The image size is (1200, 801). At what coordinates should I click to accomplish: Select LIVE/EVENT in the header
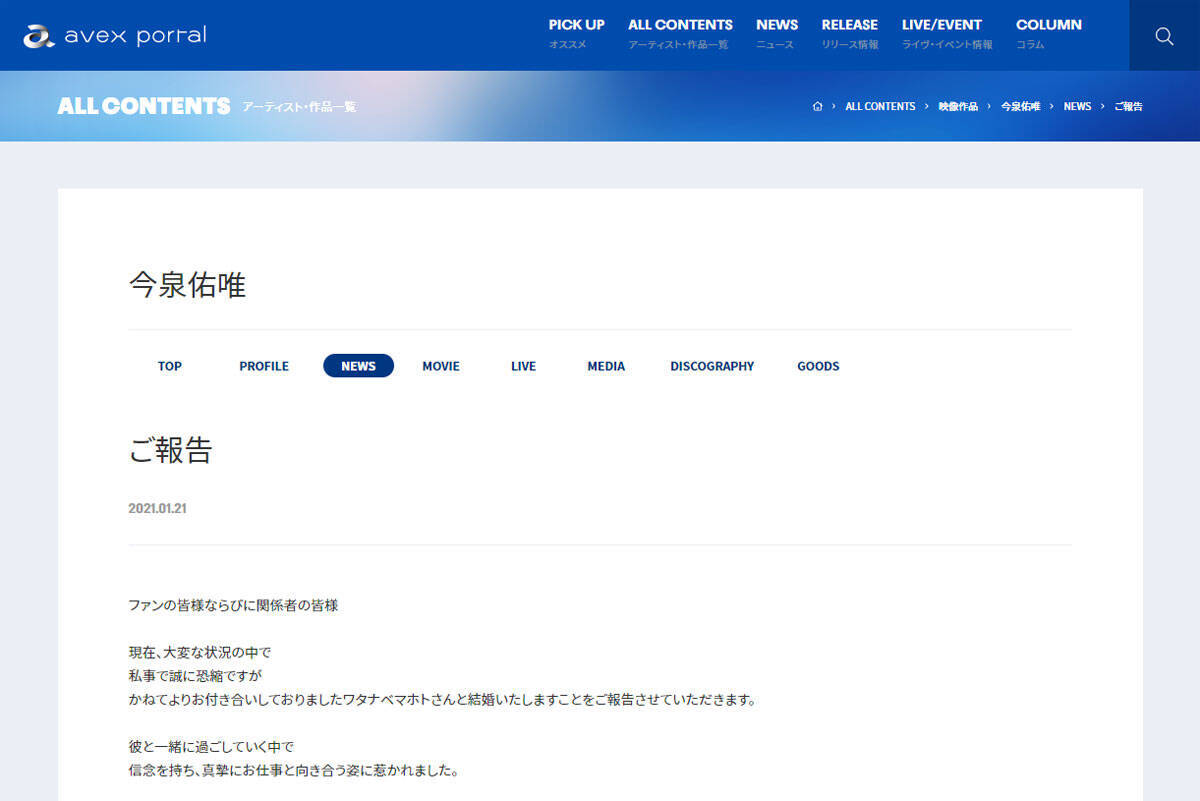tap(942, 33)
